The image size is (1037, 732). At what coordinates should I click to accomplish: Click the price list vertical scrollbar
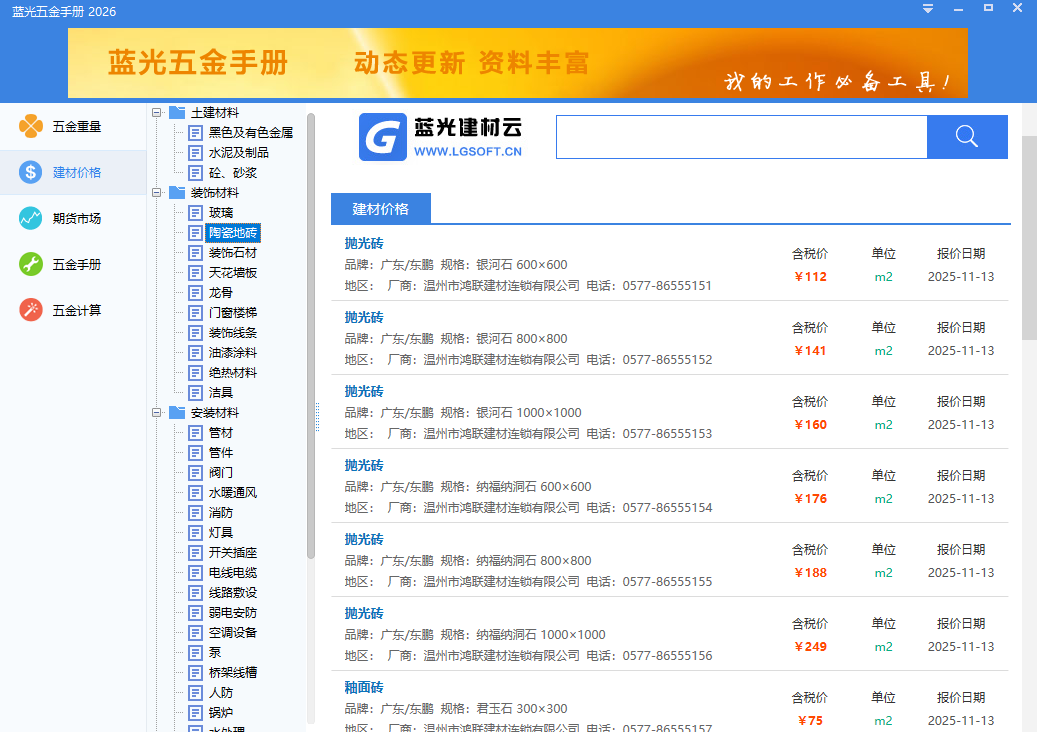(1028, 240)
